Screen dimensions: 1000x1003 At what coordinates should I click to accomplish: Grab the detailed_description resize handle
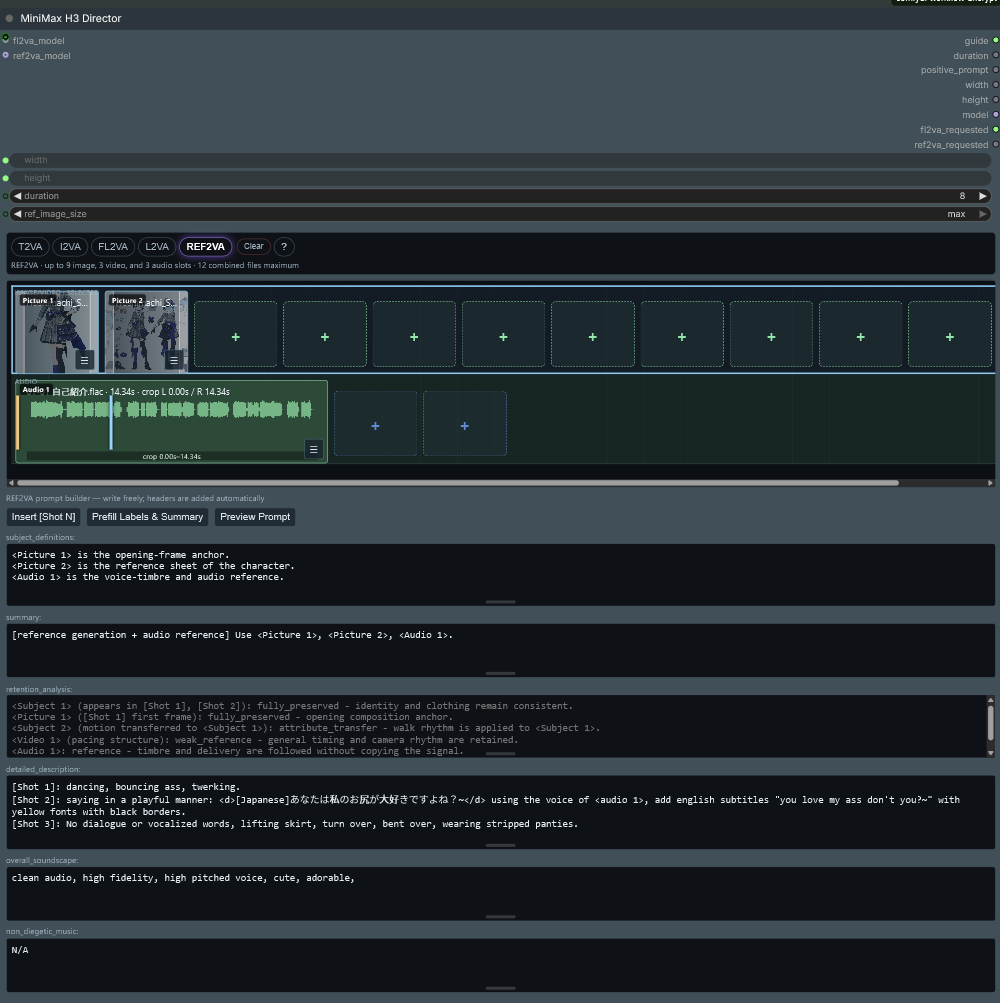tap(500, 846)
